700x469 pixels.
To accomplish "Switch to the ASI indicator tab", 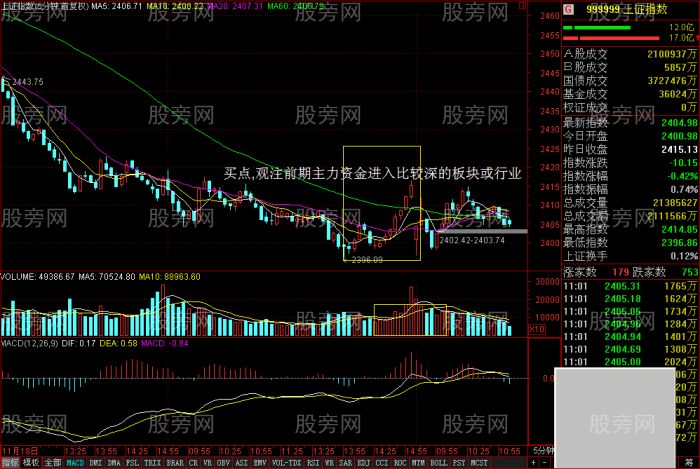I will tap(242, 463).
